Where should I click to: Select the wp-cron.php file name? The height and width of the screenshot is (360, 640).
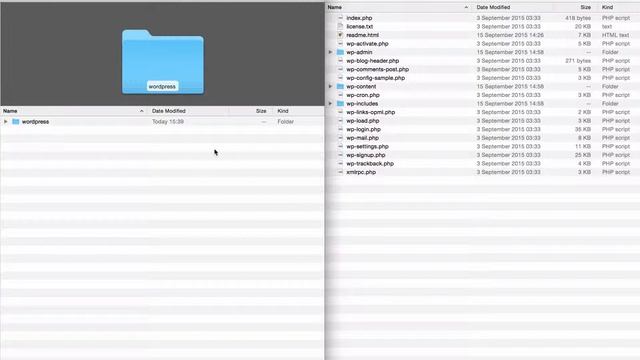coord(363,95)
